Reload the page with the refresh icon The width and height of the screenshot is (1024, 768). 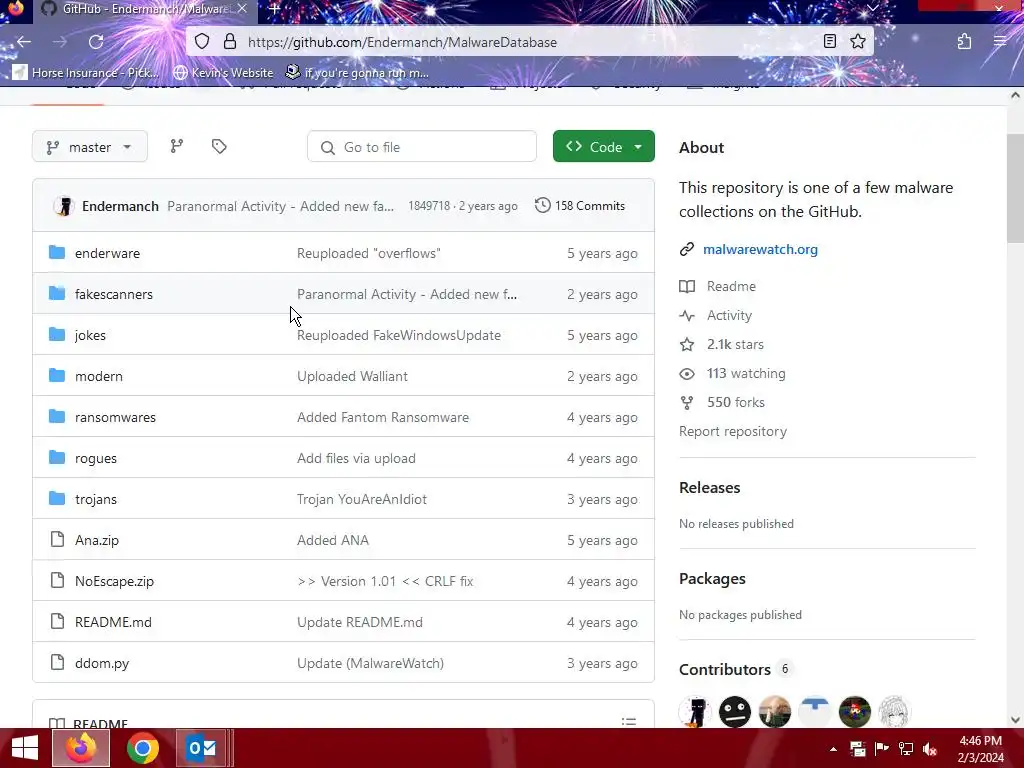(x=96, y=42)
